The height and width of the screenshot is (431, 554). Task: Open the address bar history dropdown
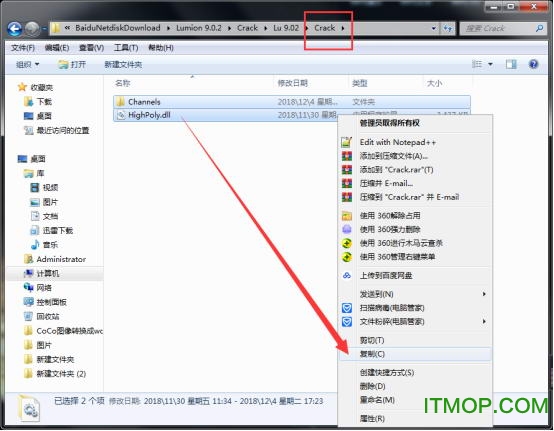[x=434, y=28]
